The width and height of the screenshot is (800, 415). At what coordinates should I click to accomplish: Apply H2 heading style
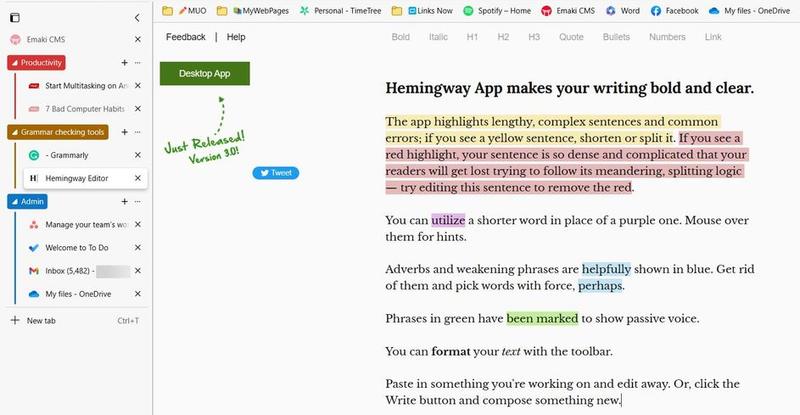tap(503, 37)
